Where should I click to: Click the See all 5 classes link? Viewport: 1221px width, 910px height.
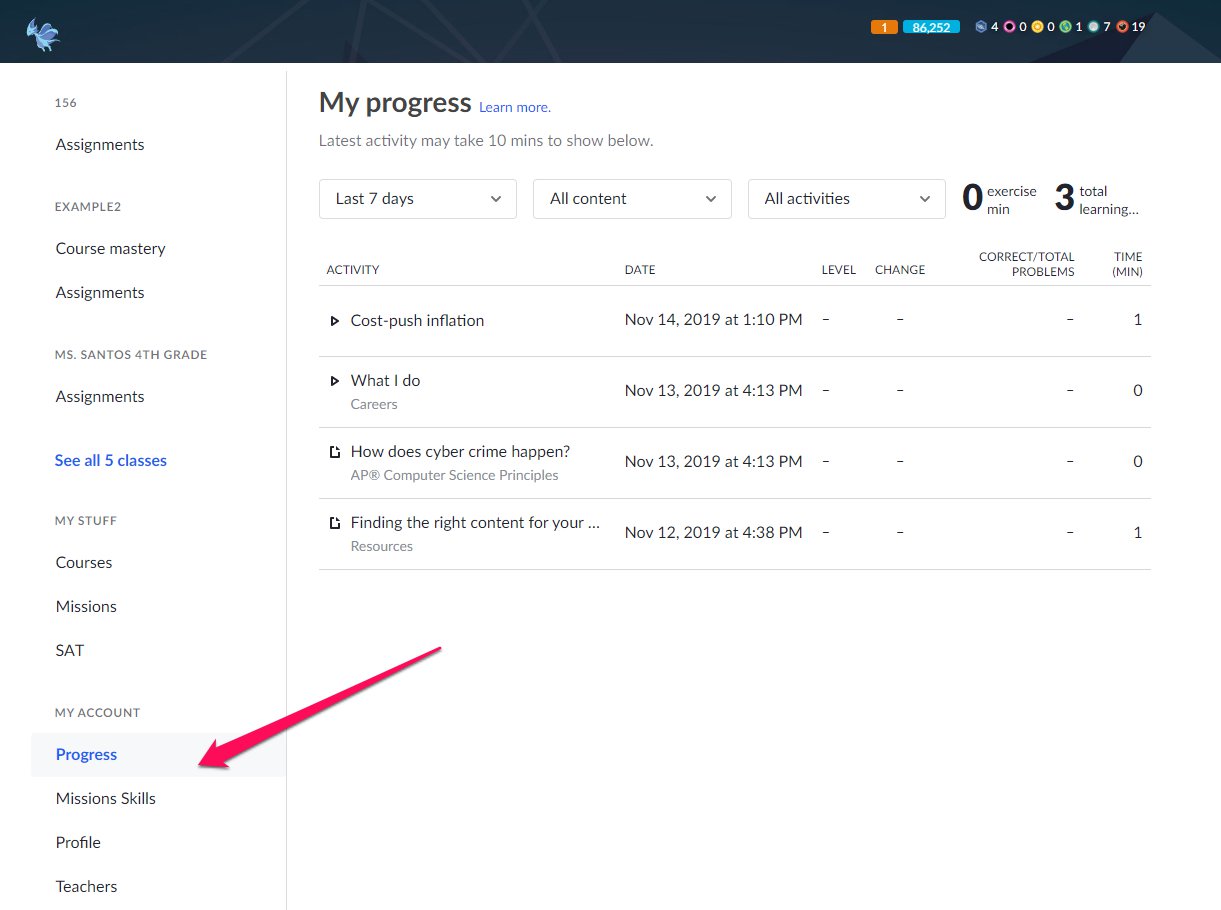111,461
